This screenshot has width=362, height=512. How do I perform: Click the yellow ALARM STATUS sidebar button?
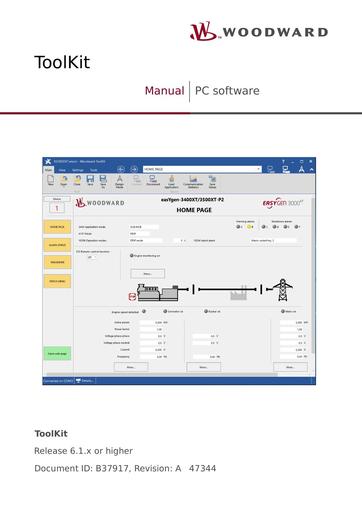point(57,245)
